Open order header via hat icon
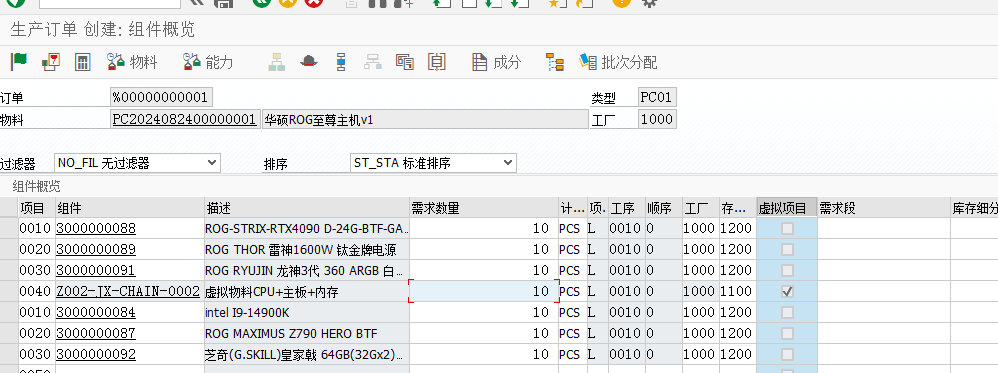 click(309, 62)
